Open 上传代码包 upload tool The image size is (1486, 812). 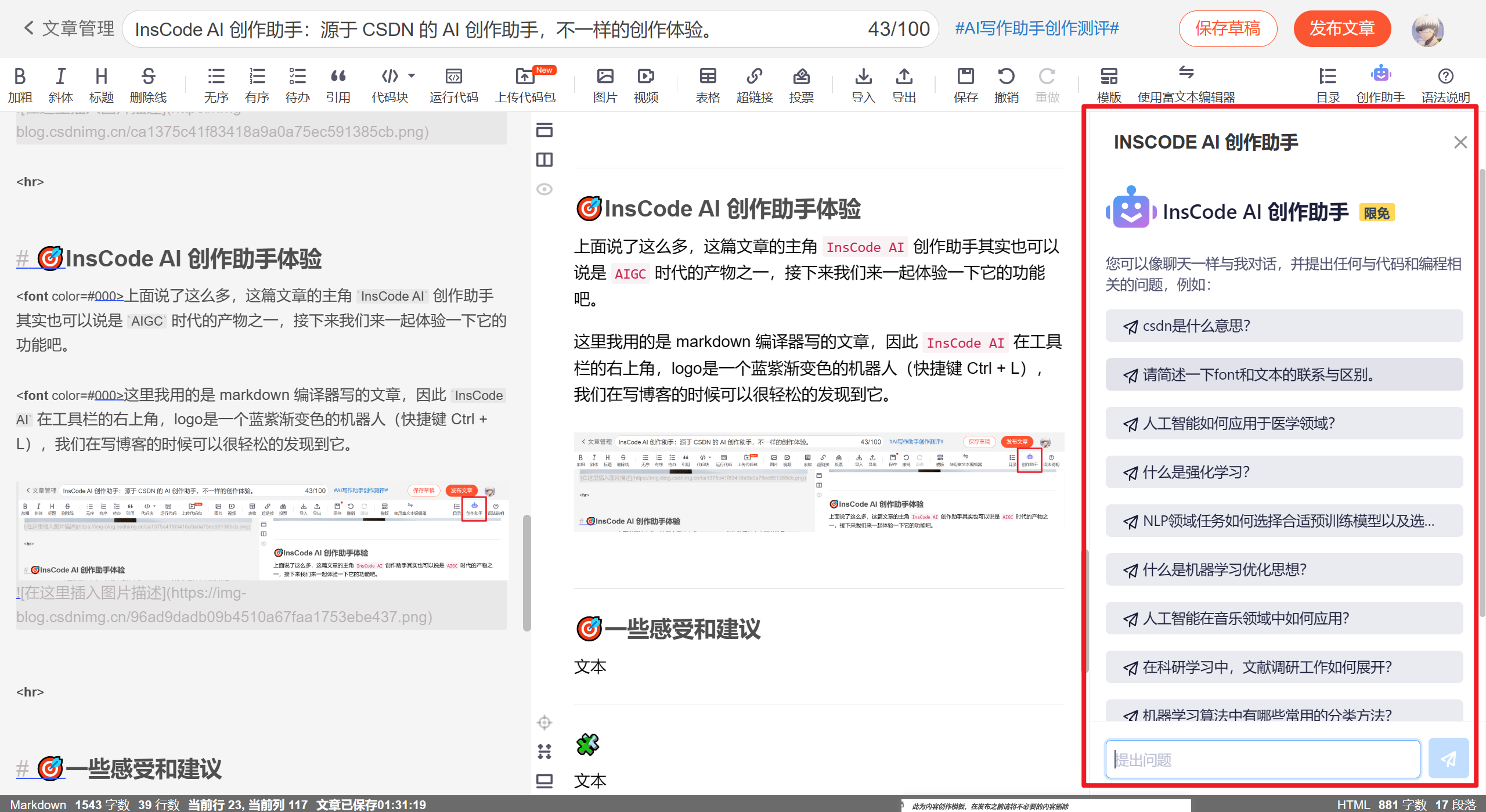click(x=525, y=85)
